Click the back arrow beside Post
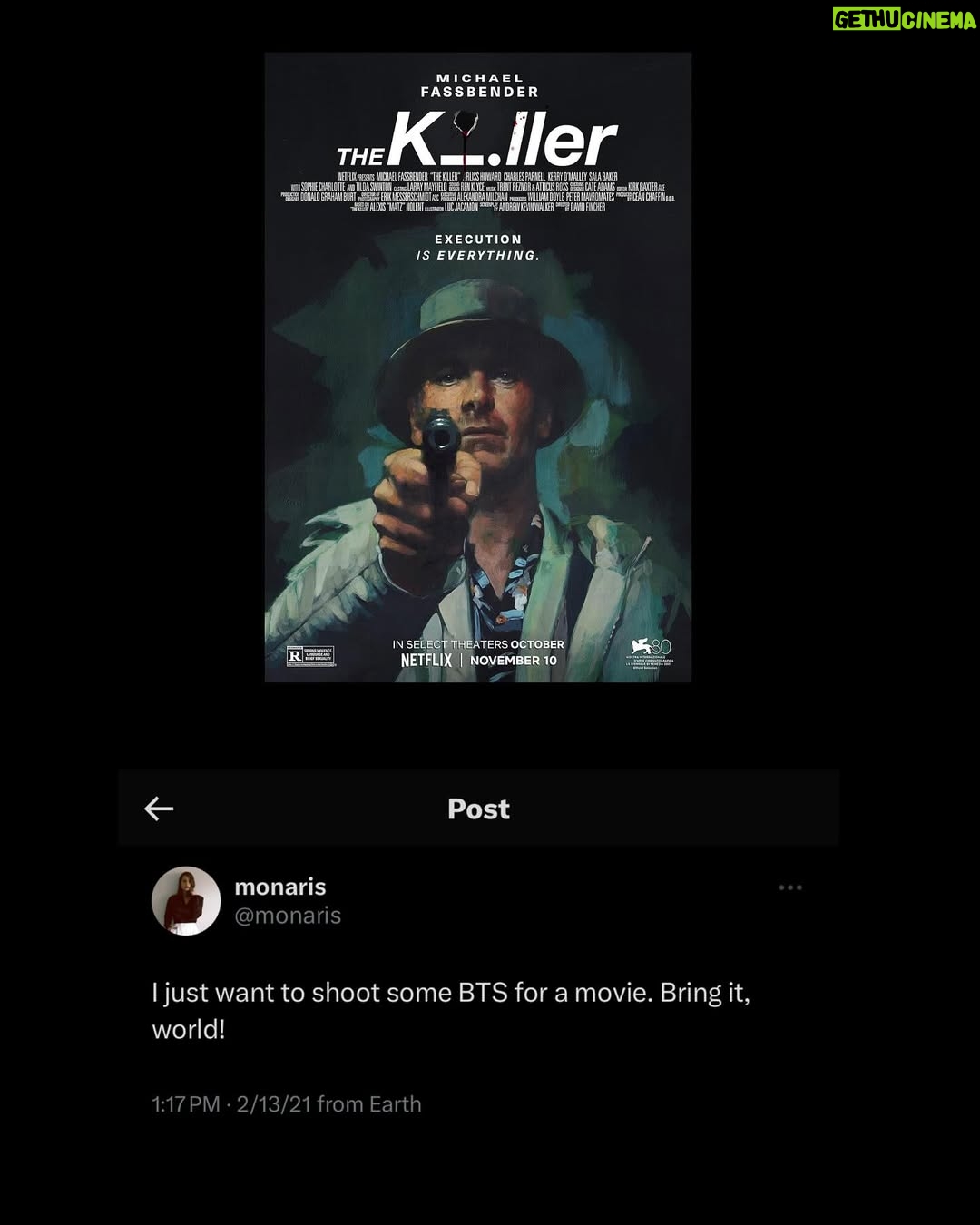 coord(159,808)
